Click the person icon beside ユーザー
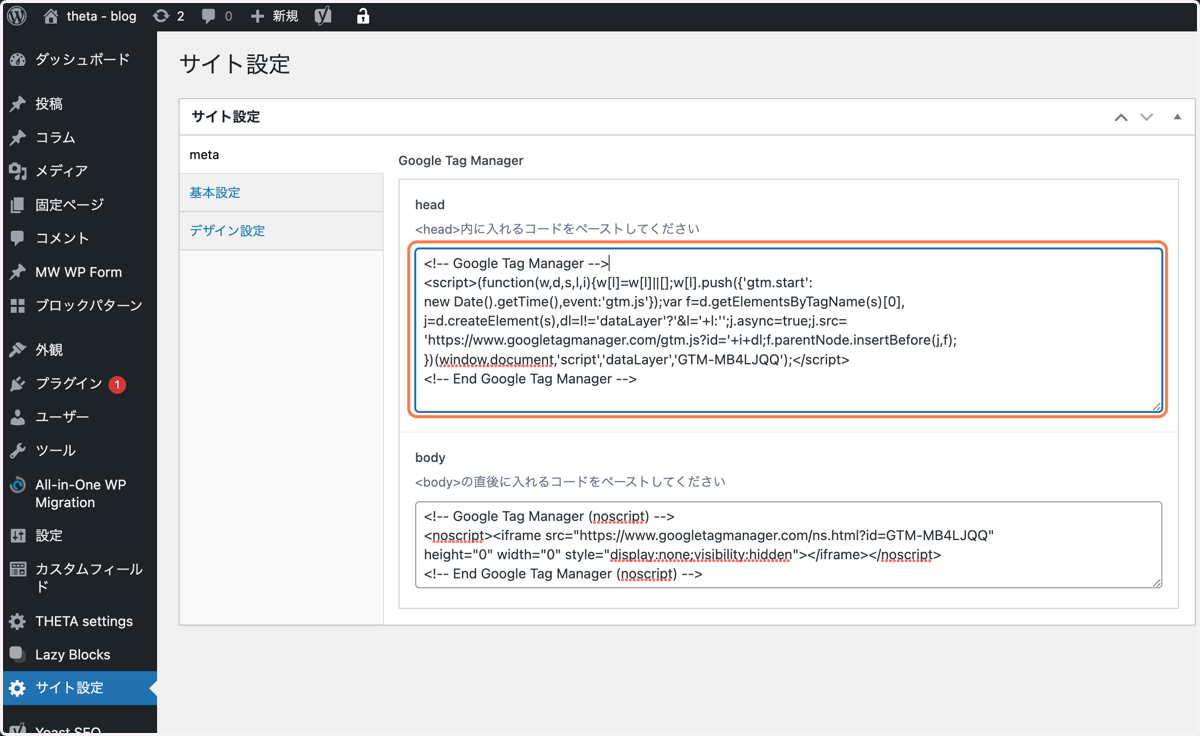 pyautogui.click(x=17, y=417)
